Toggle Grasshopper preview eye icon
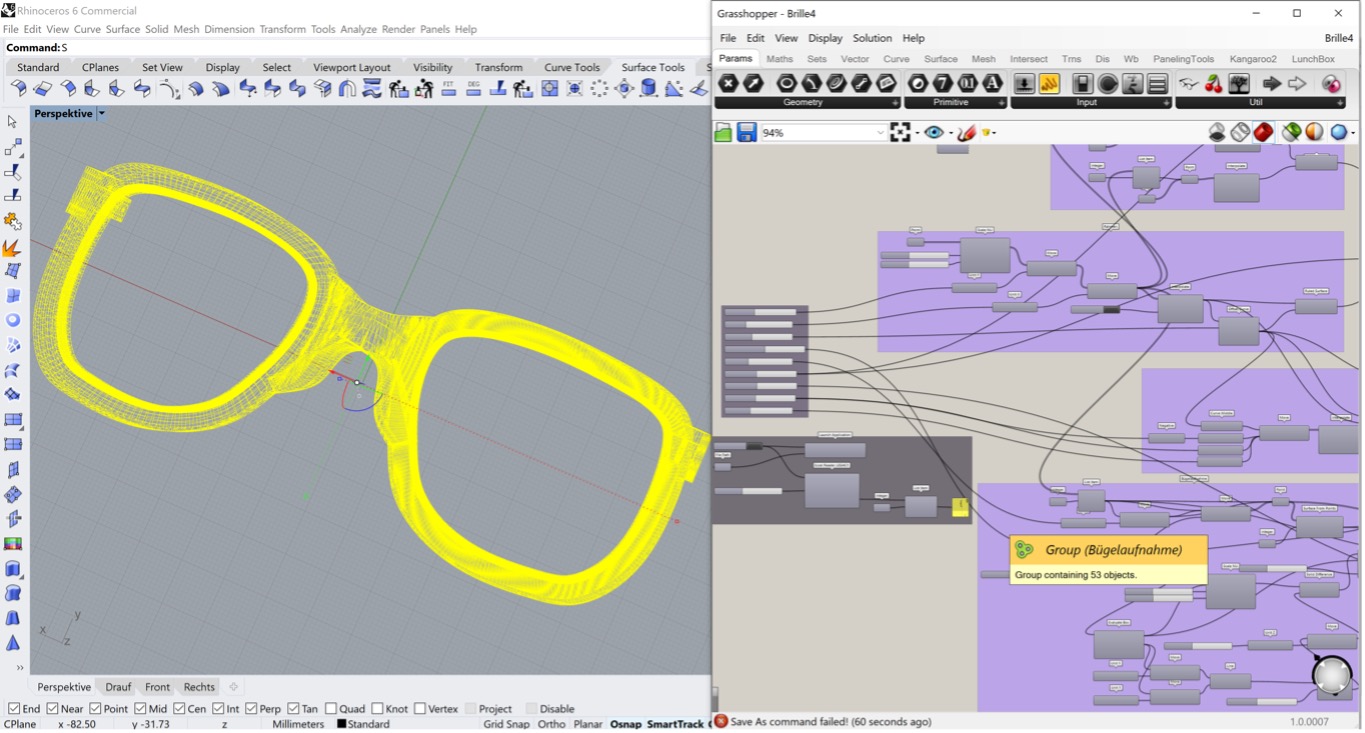The width and height of the screenshot is (1365, 733). [x=934, y=132]
